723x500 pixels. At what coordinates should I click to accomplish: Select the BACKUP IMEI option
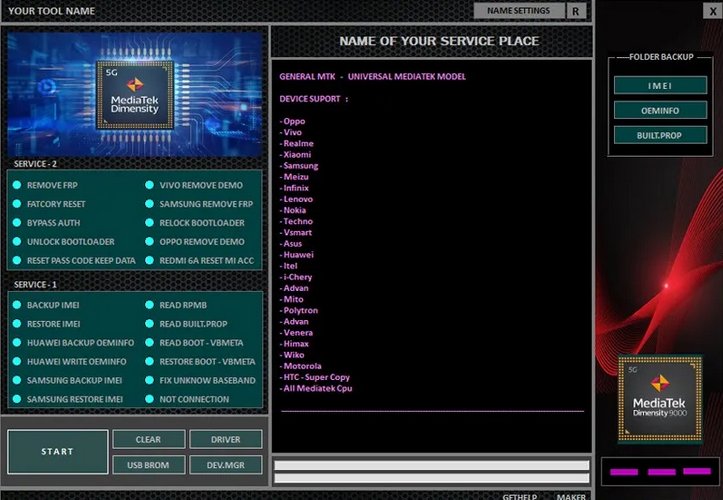point(46,305)
